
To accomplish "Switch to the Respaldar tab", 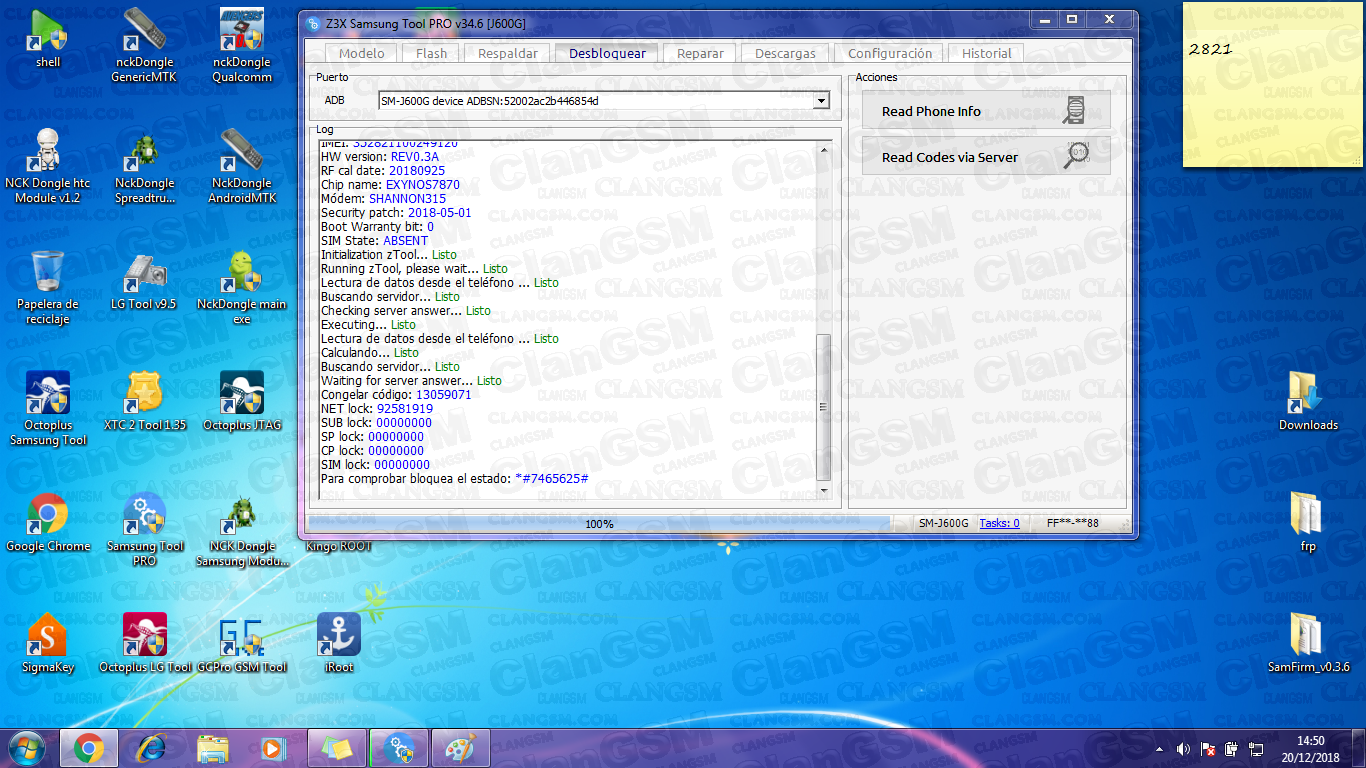I will 508,54.
